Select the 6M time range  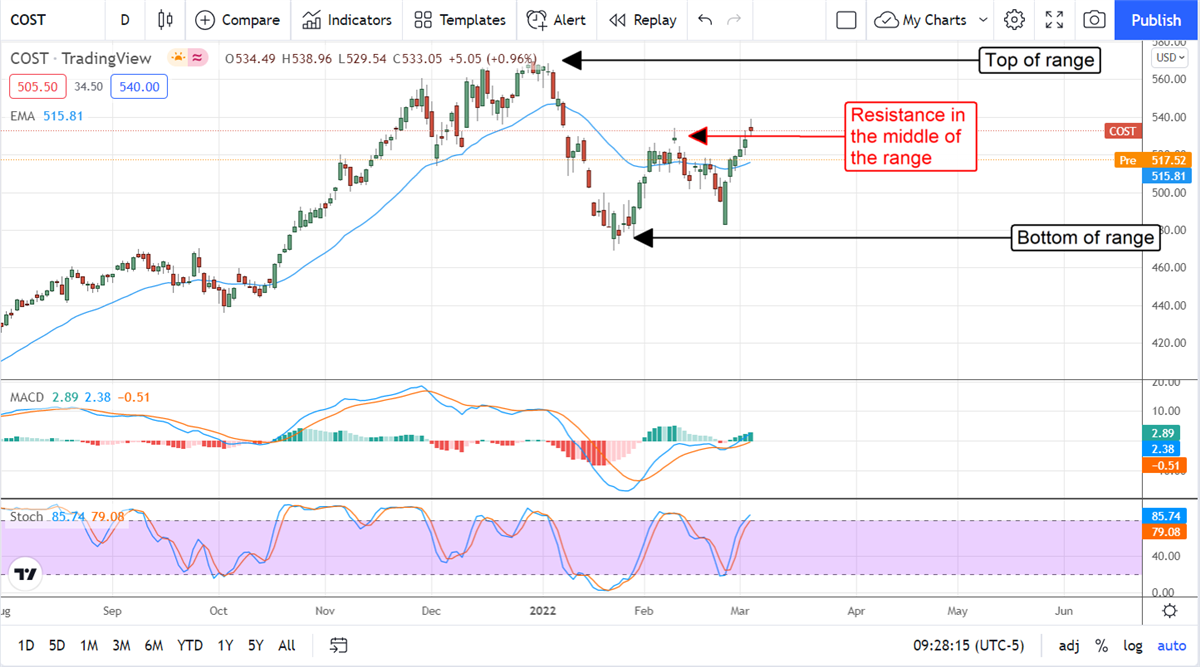154,645
